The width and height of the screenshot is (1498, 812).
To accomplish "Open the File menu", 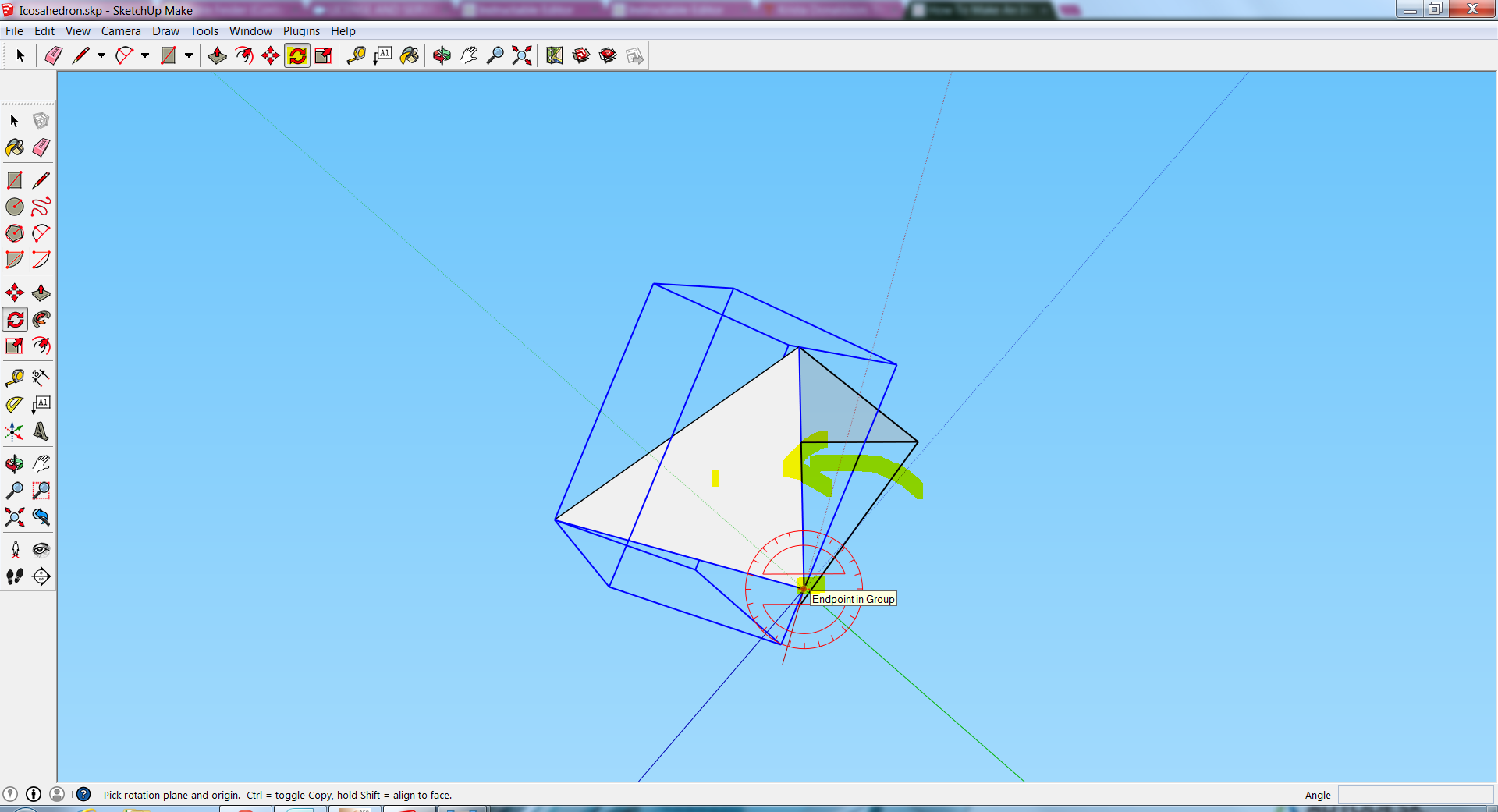I will coord(14,31).
